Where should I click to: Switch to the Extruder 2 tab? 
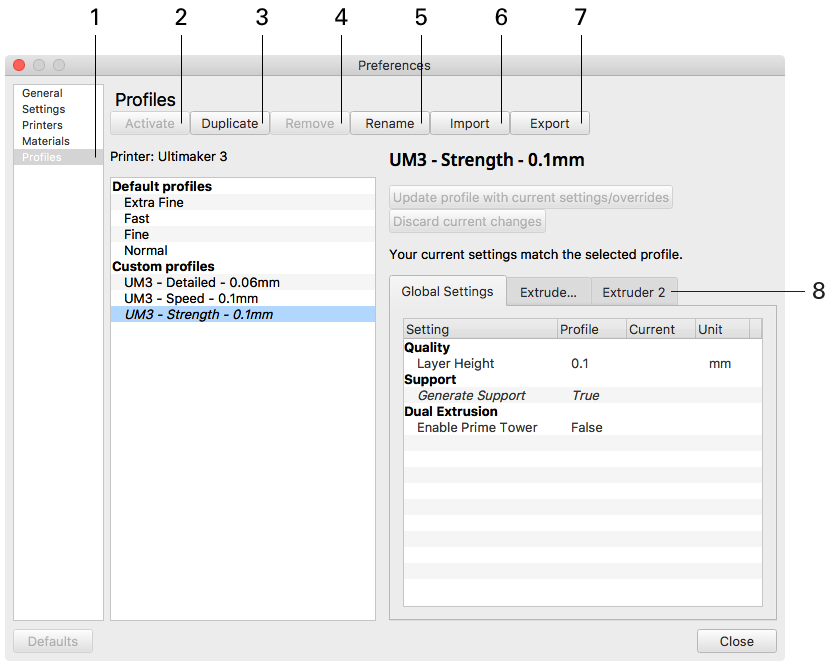635,292
